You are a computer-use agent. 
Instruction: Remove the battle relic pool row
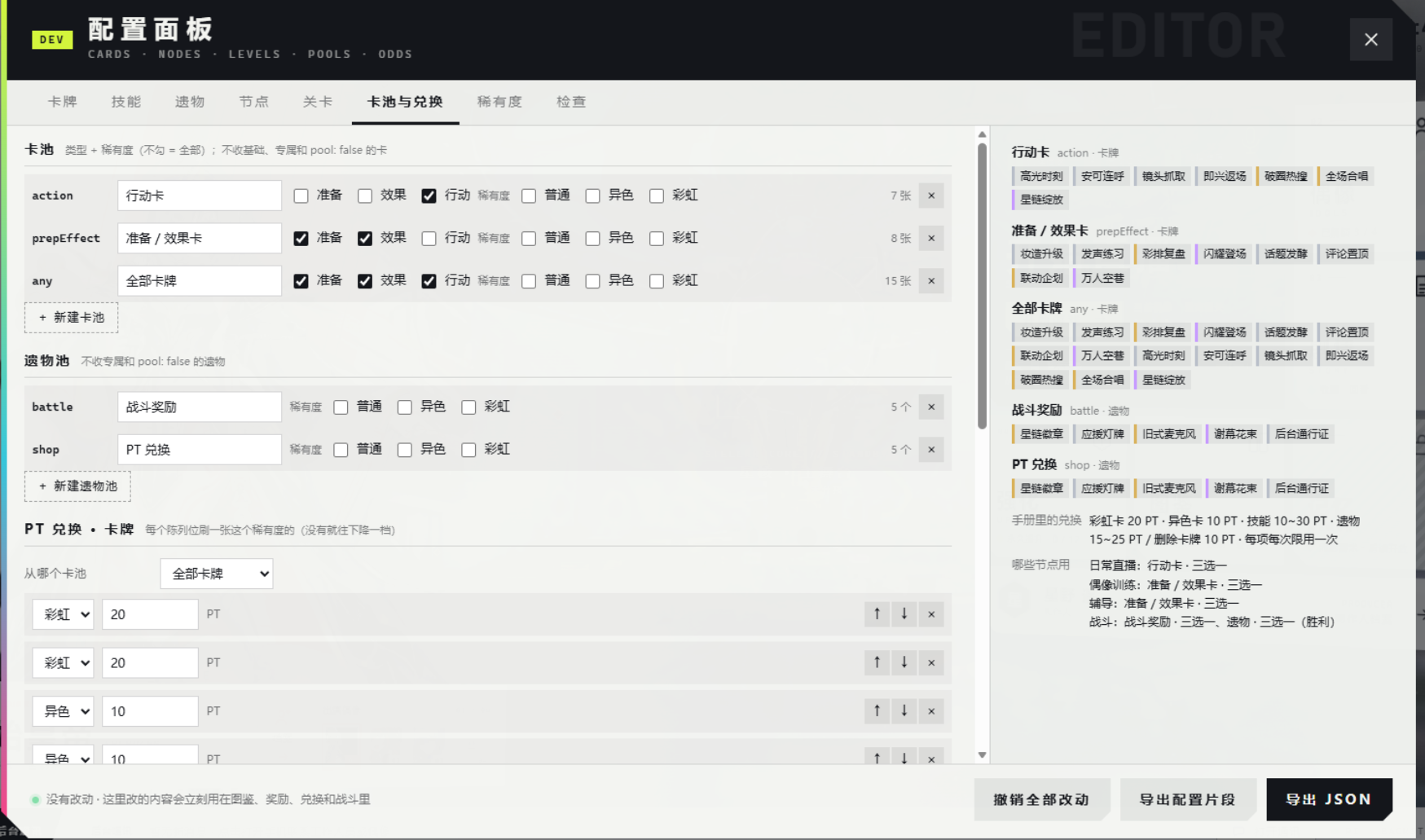[x=931, y=407]
